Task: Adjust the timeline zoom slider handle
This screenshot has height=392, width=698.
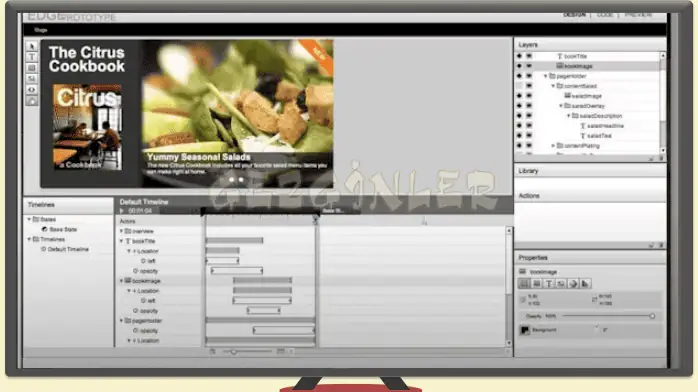Action: pos(234,352)
